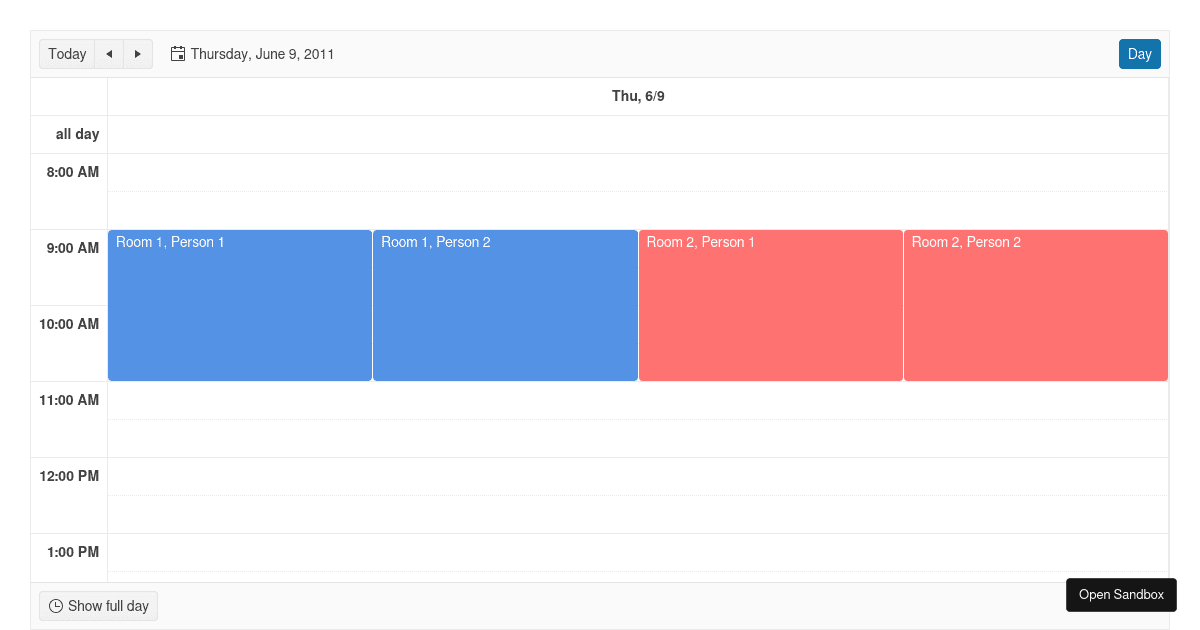Open the Thursday, June 9, 2011 date selector
Image resolution: width=1200 pixels, height=630 pixels.
(262, 54)
